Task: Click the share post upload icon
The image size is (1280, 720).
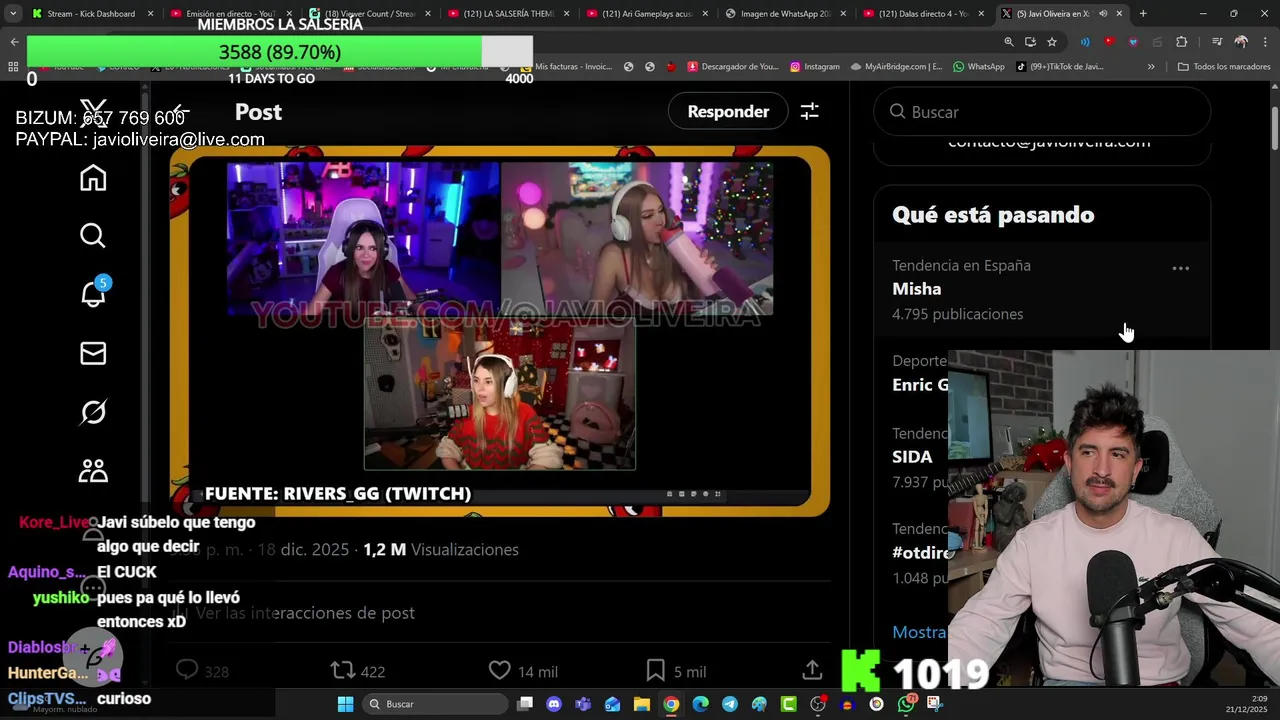Action: [x=812, y=670]
